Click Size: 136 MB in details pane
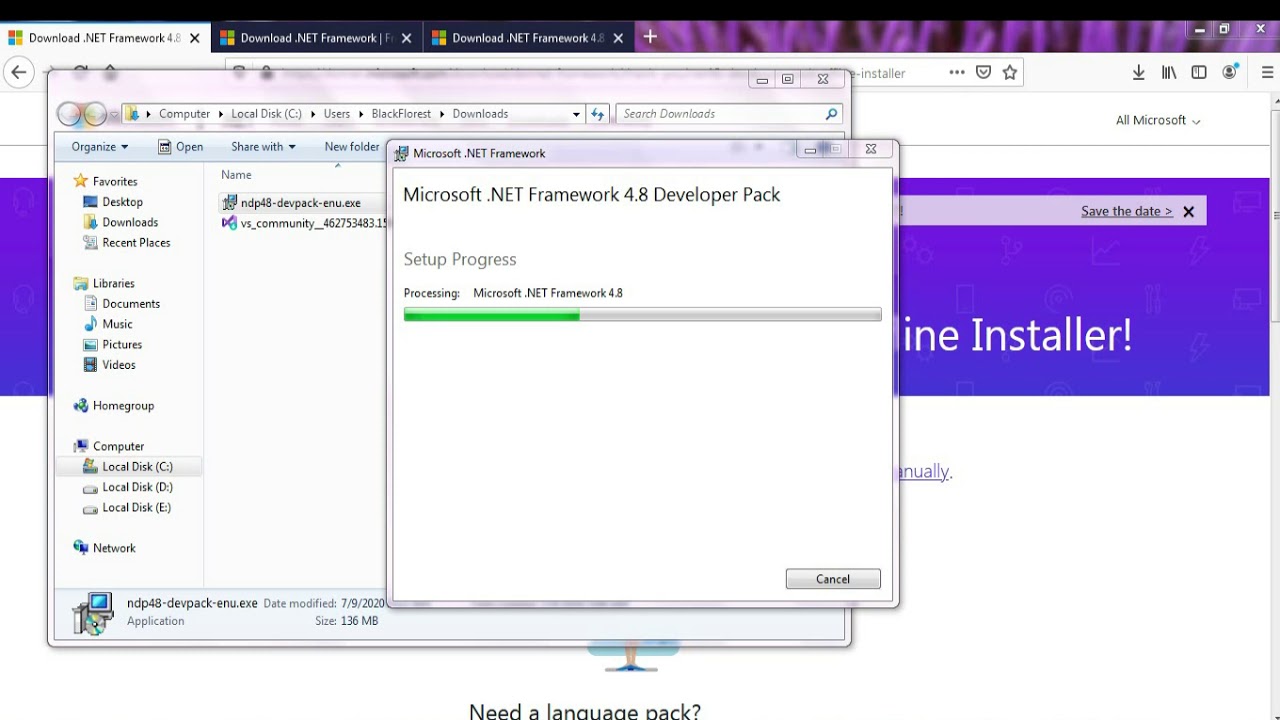This screenshot has height=720, width=1280. [346, 621]
